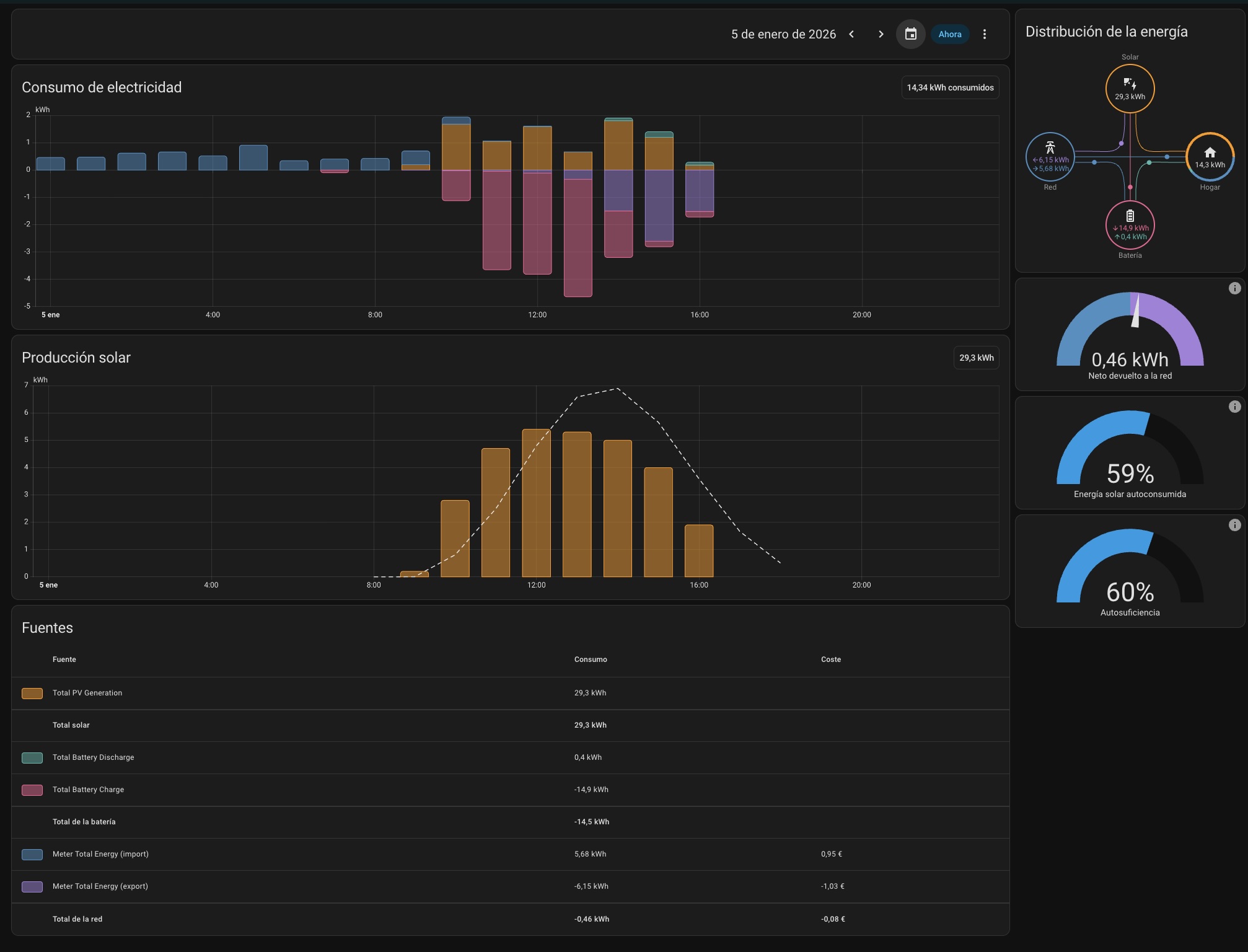Open the Autosuficiencia info tooltip
Screen dimensions: 1248x952
point(1235,524)
